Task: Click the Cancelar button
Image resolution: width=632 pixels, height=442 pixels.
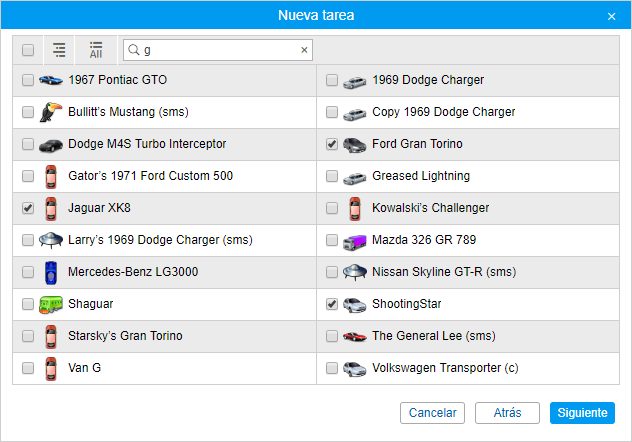Action: [433, 413]
